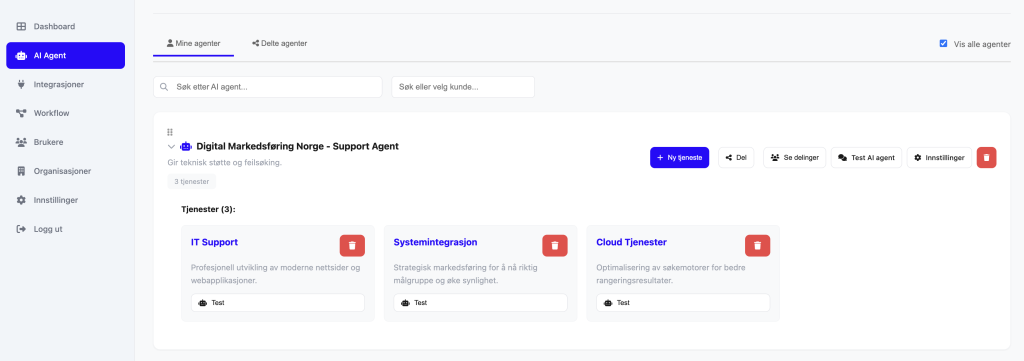The width and height of the screenshot is (1024, 361).
Task: Click Test under Cloud Tjenester
Action: tap(683, 303)
